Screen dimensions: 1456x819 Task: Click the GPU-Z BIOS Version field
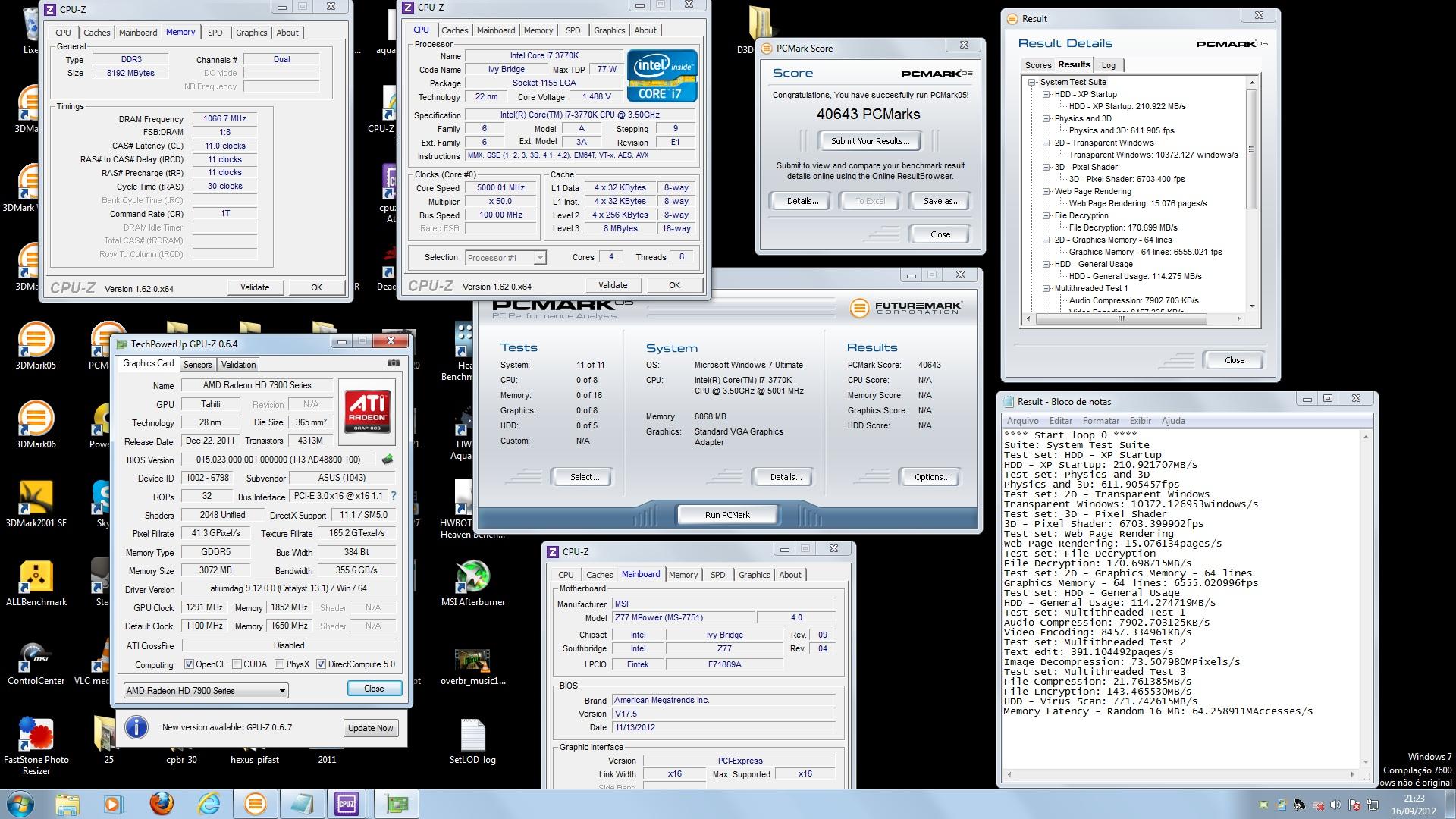click(278, 460)
